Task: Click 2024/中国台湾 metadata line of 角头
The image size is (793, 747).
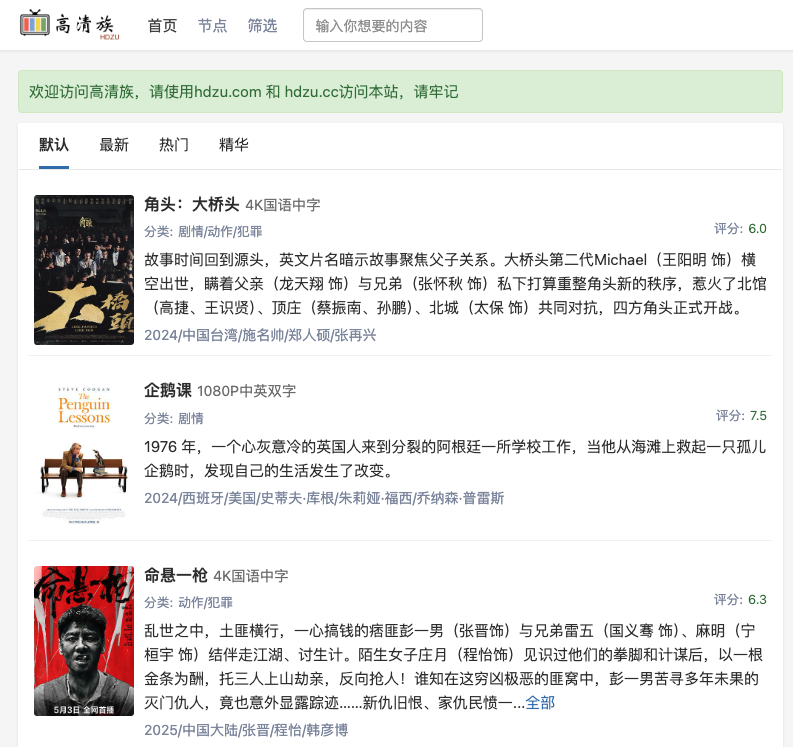Action: pos(260,334)
